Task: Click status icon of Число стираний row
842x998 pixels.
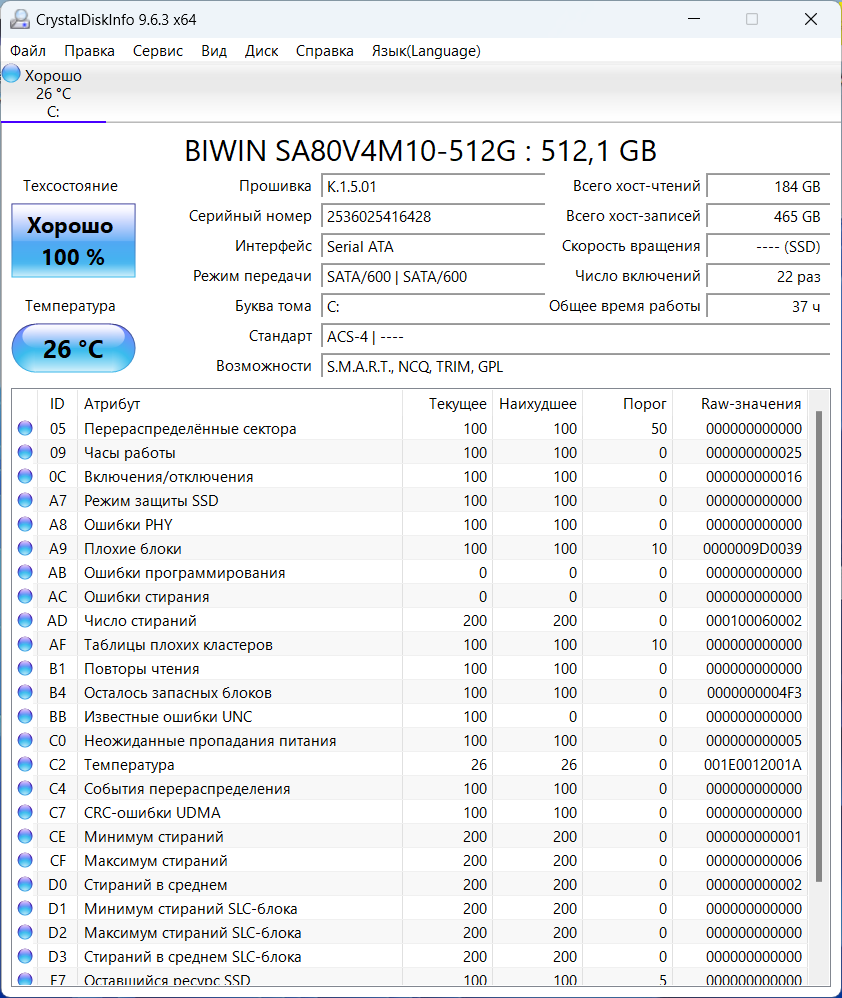Action: point(25,621)
